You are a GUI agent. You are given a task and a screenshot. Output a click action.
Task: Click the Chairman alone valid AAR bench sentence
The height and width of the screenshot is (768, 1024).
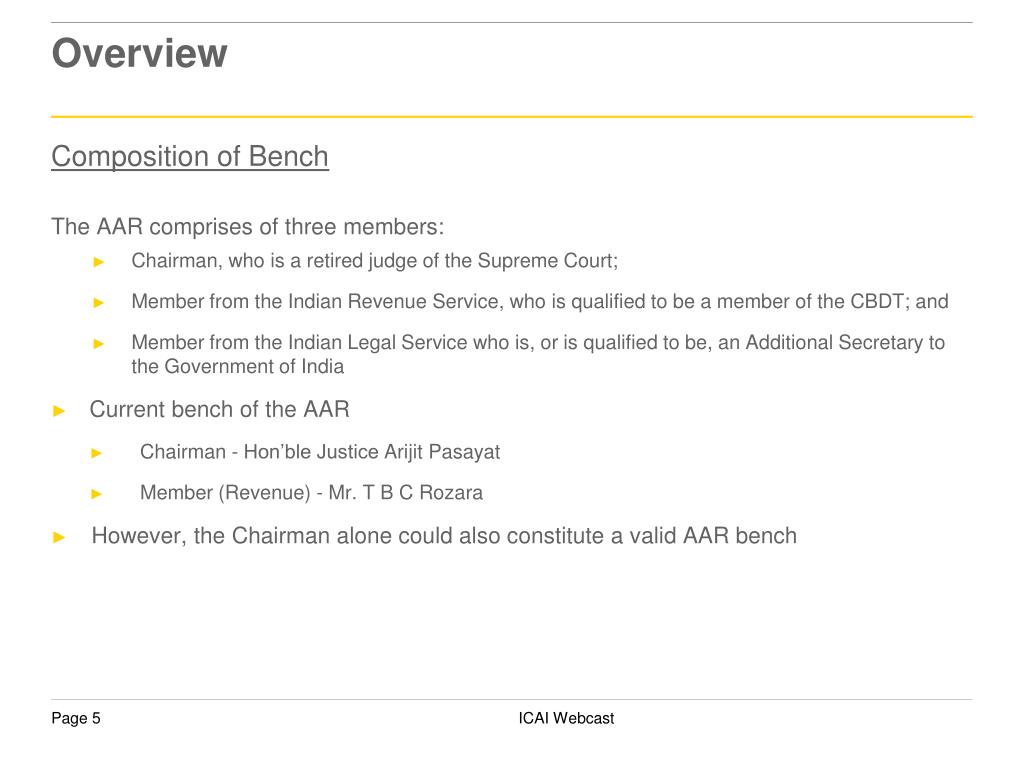pos(444,536)
